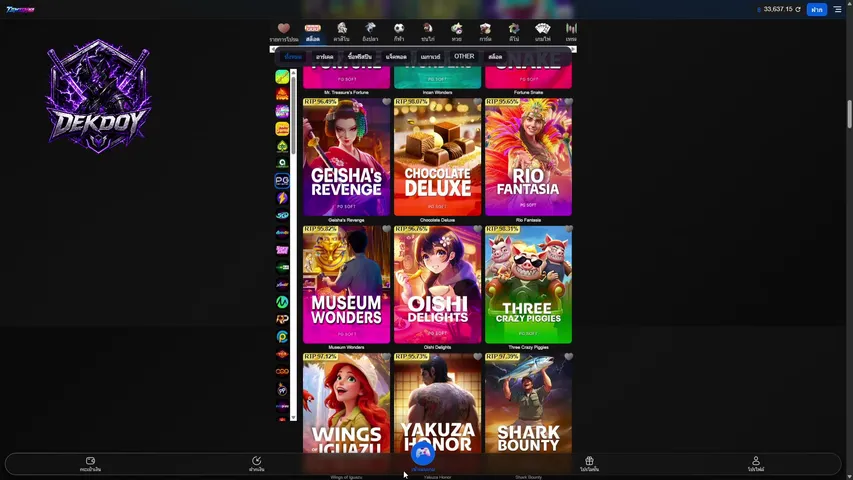The height and width of the screenshot is (480, 853).
Task: Select the green M wave provider icon
Action: (x=282, y=302)
